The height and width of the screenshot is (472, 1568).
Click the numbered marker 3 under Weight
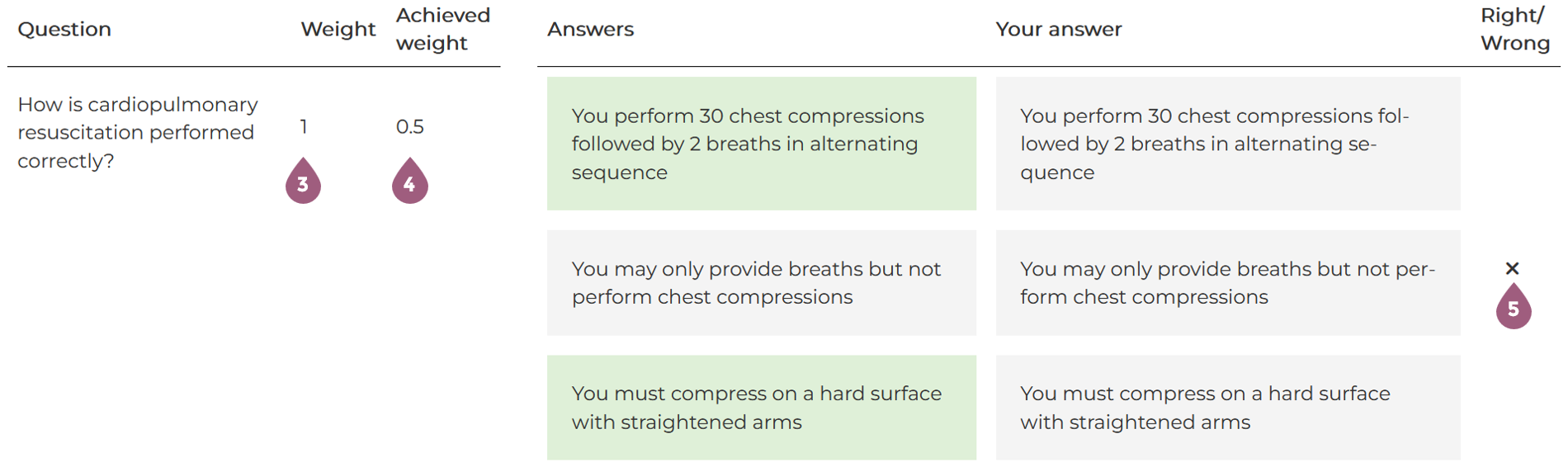coord(303,182)
